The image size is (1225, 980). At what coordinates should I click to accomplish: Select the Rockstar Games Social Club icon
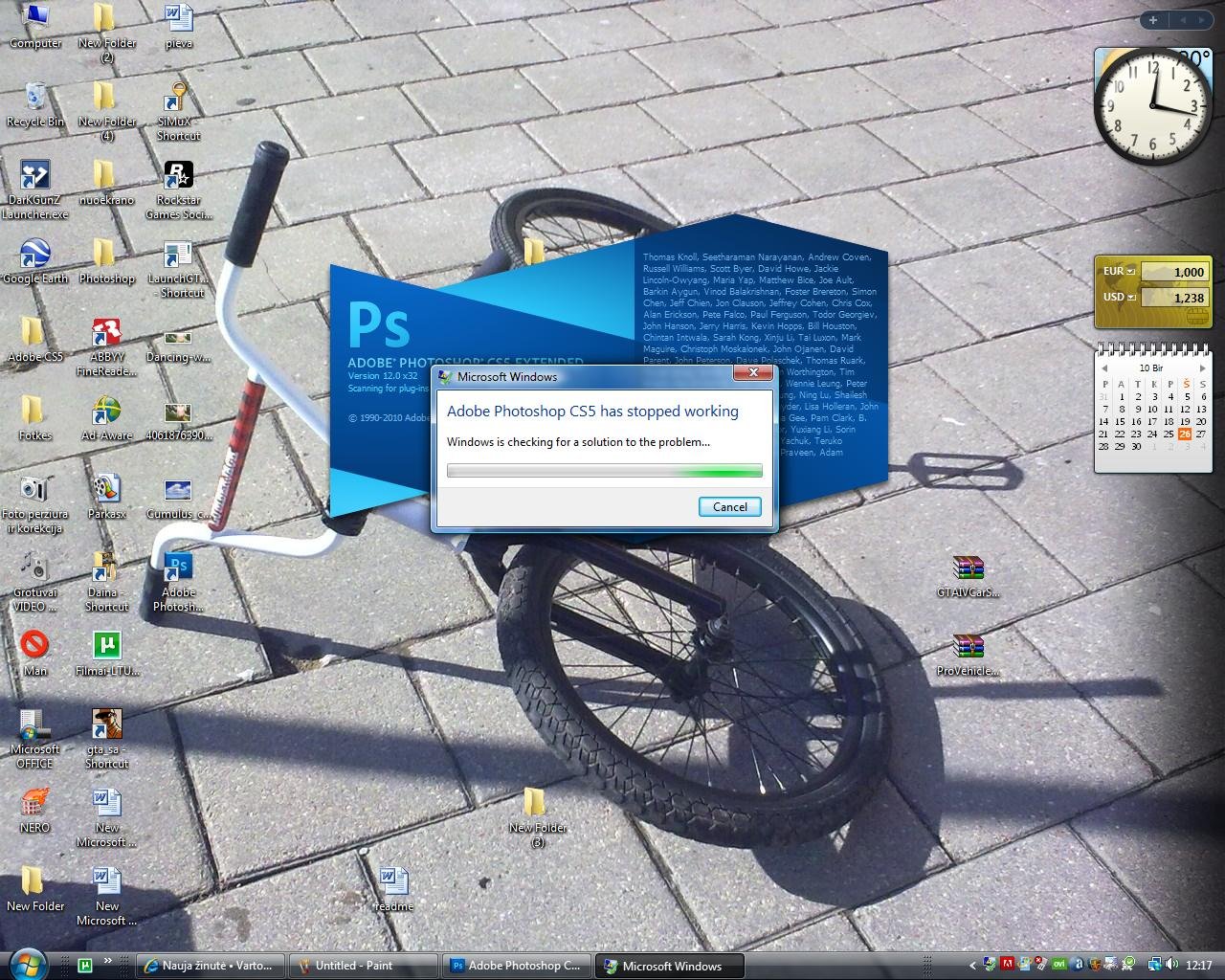click(x=178, y=177)
